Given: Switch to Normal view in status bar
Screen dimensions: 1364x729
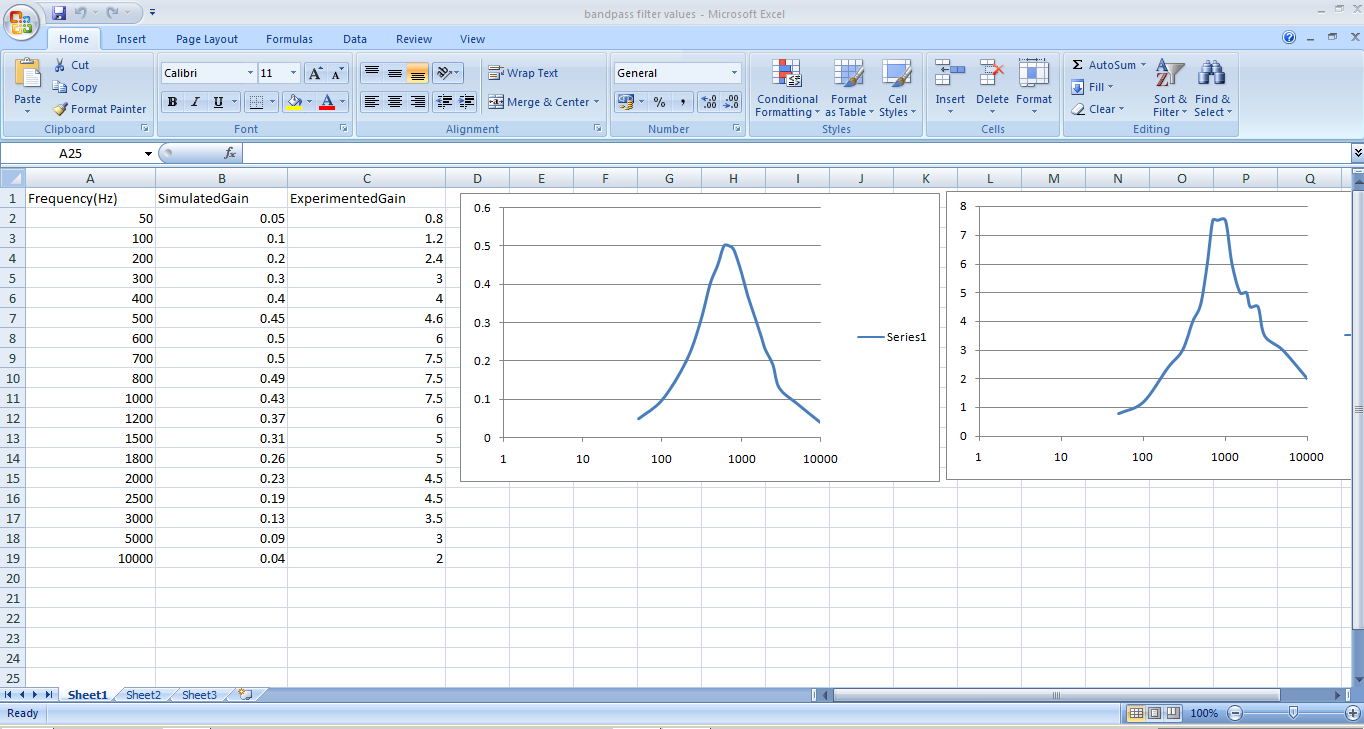Looking at the screenshot, I should (x=1136, y=713).
